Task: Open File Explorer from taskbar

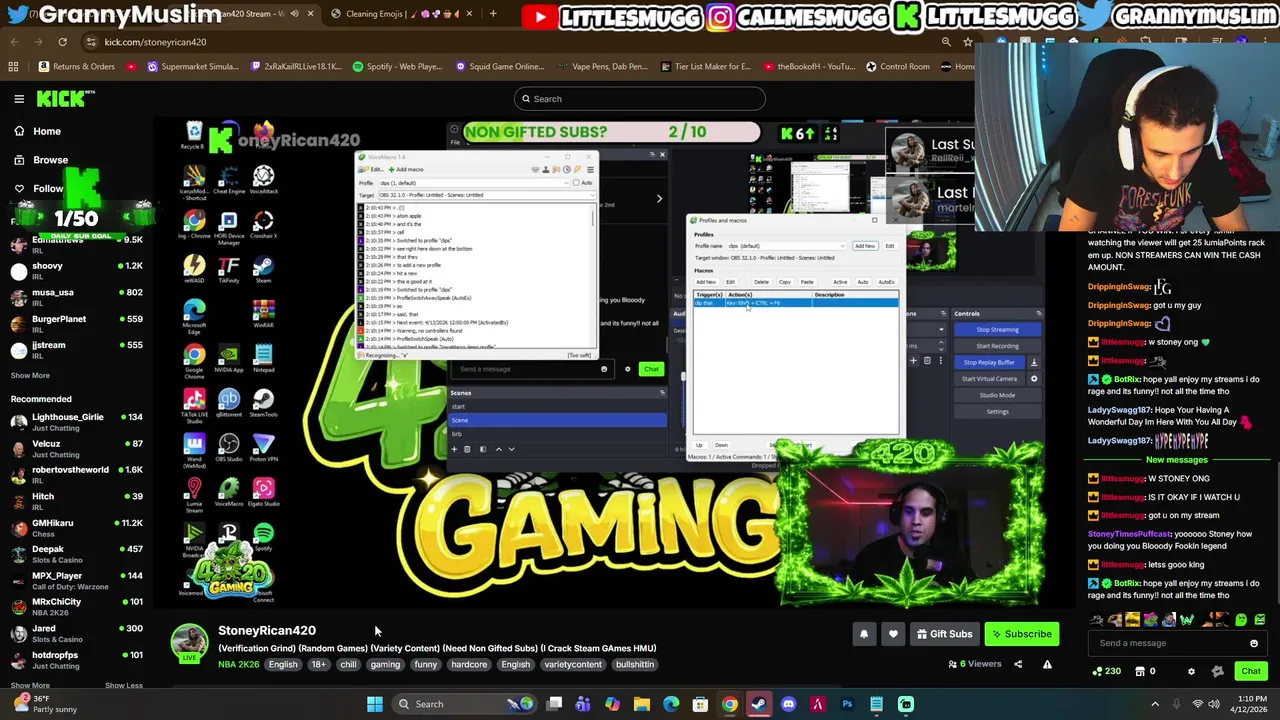Action: point(642,704)
